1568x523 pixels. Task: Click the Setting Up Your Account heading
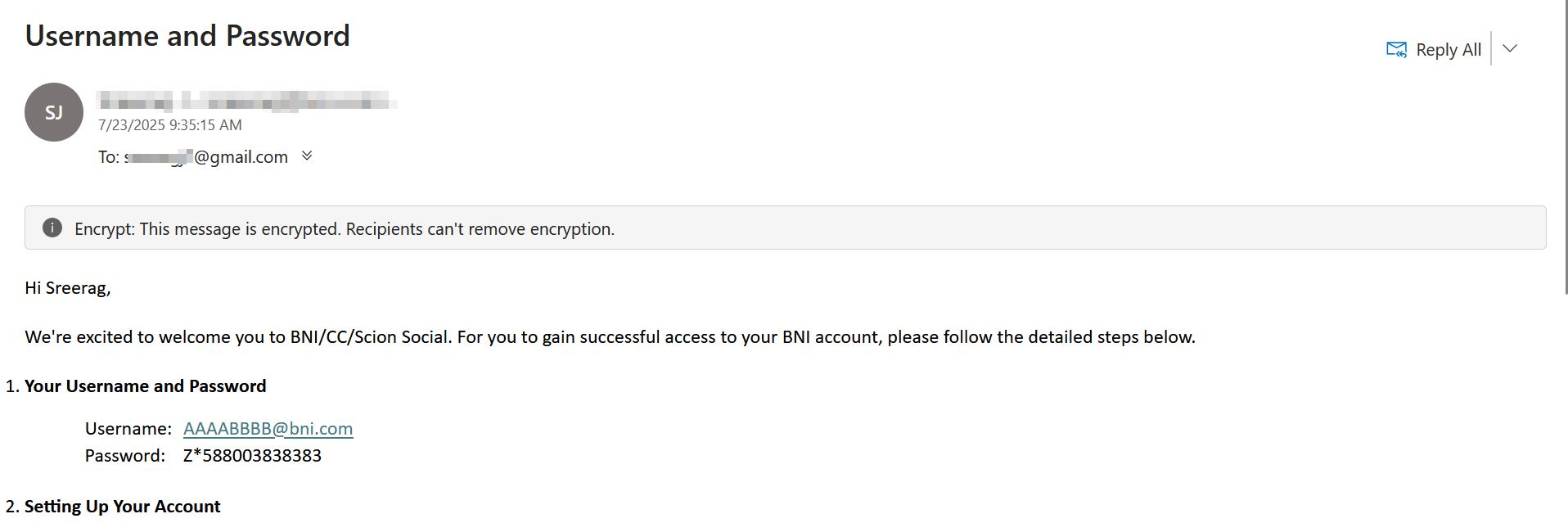(123, 507)
